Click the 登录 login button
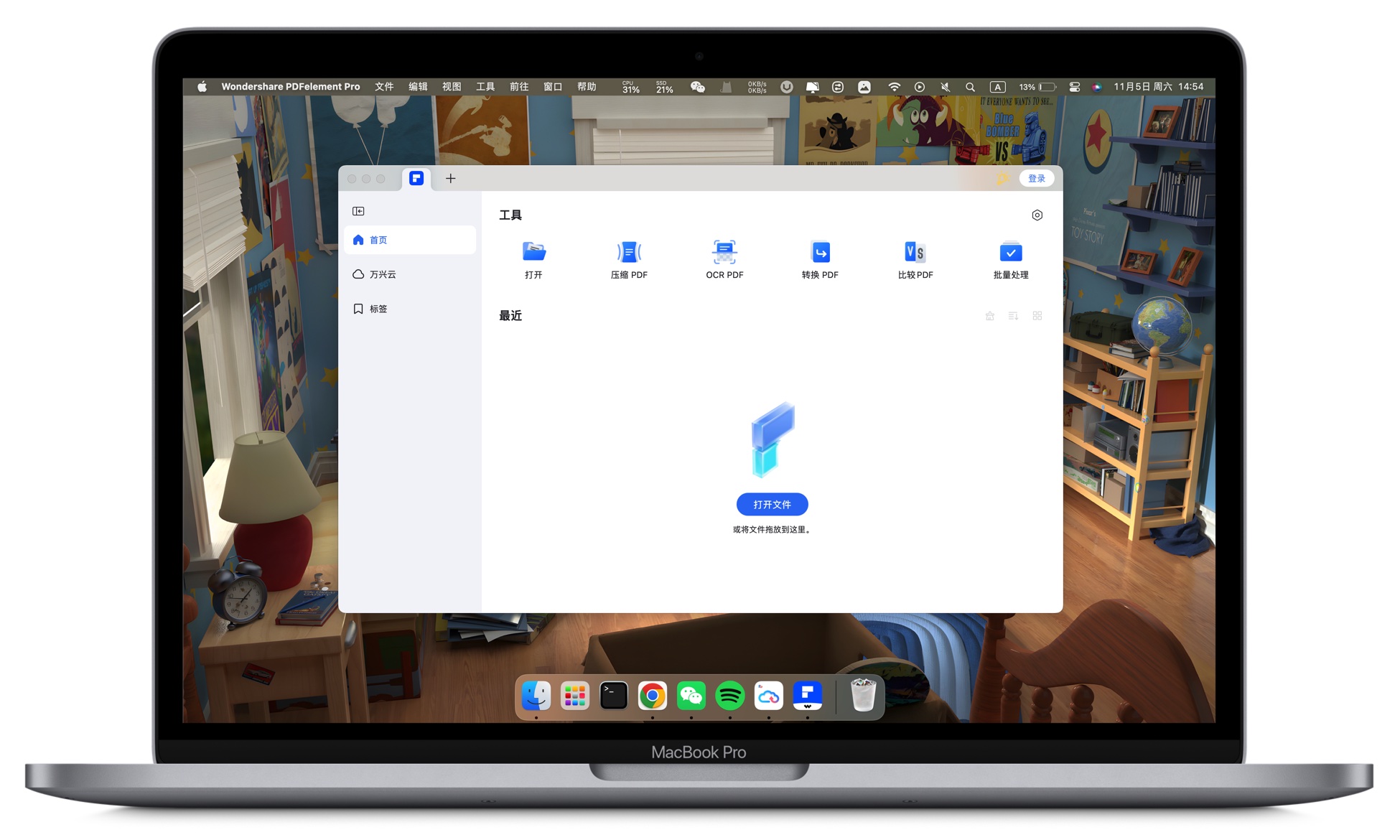 (1036, 178)
